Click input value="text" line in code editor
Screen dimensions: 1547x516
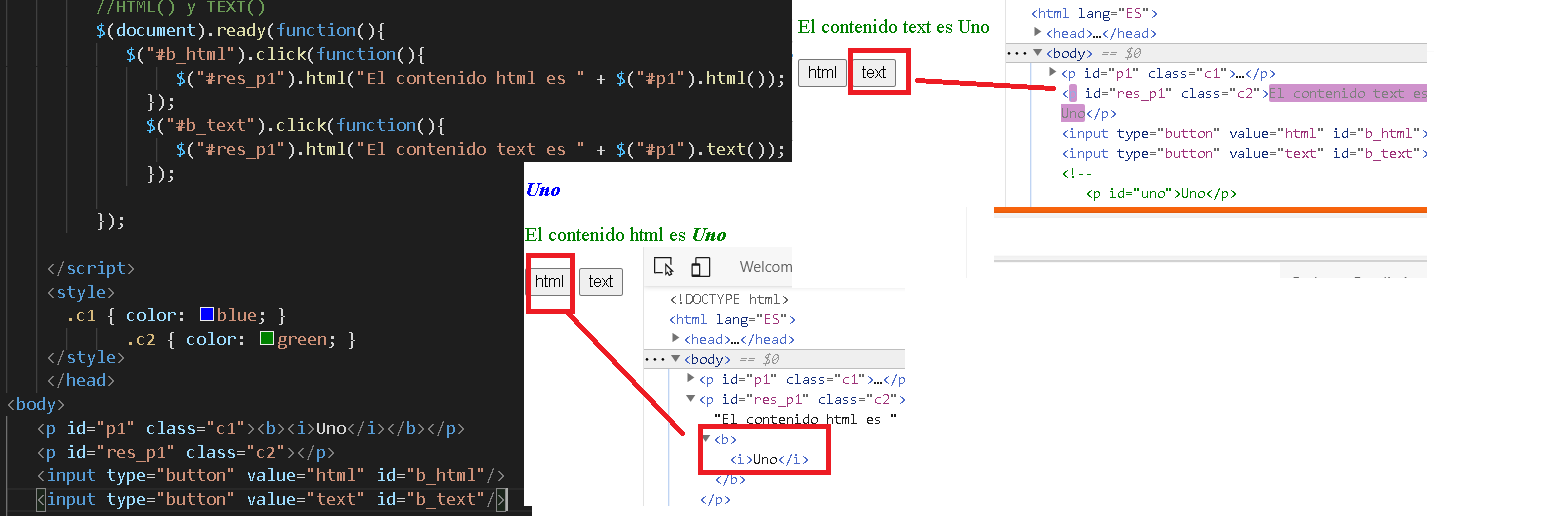click(x=270, y=499)
